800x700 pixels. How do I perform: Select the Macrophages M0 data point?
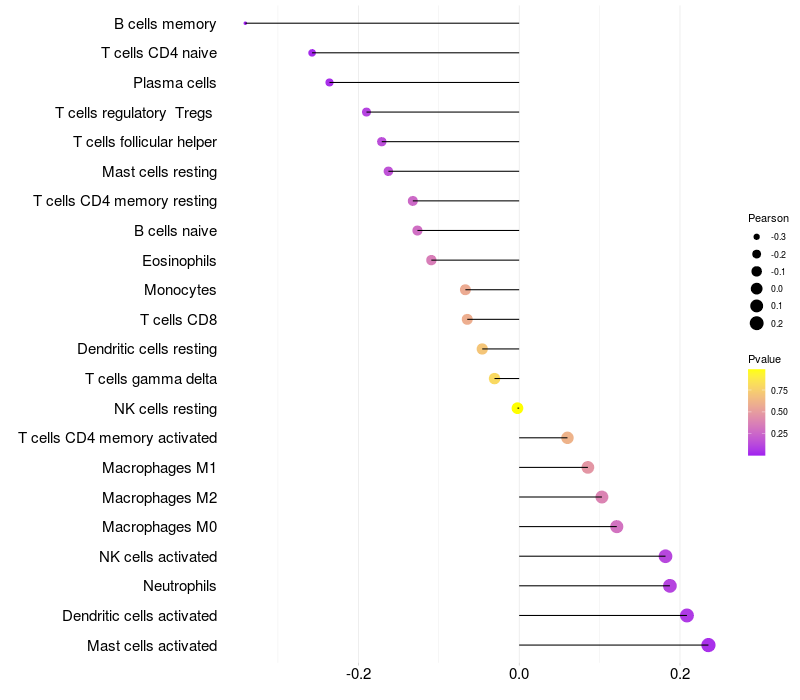point(617,527)
